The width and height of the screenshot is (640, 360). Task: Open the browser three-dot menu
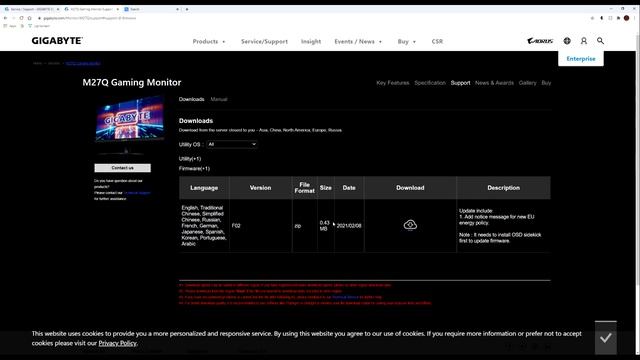pyautogui.click(x=635, y=18)
